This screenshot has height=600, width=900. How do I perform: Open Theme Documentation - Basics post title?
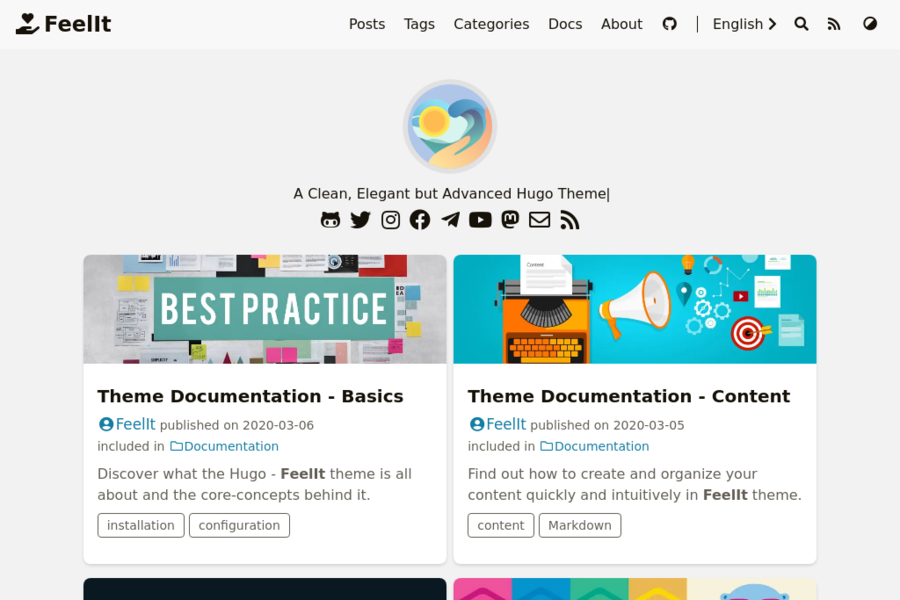(x=250, y=396)
